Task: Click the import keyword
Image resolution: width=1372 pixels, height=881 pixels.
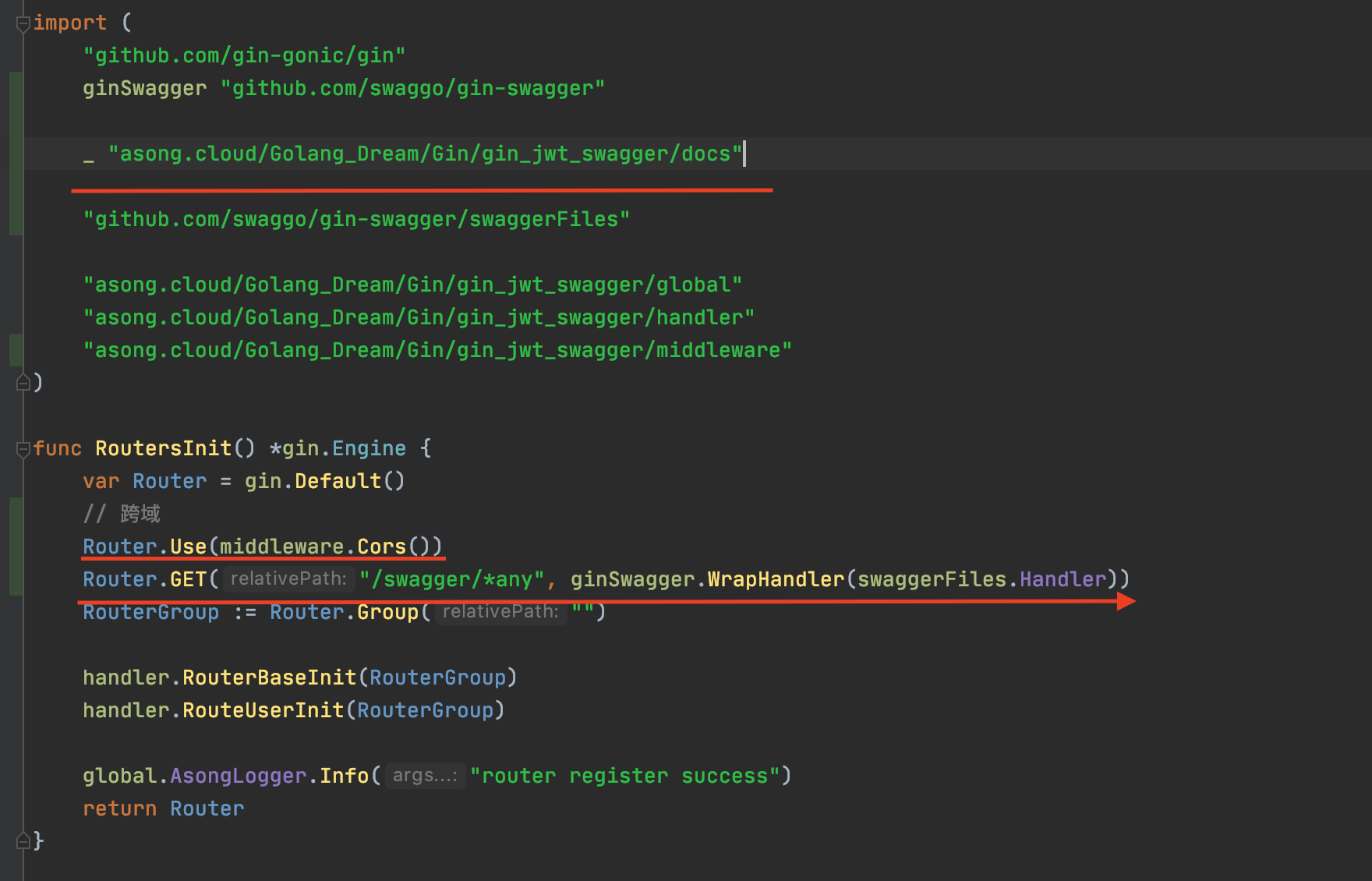Action: 70,23
